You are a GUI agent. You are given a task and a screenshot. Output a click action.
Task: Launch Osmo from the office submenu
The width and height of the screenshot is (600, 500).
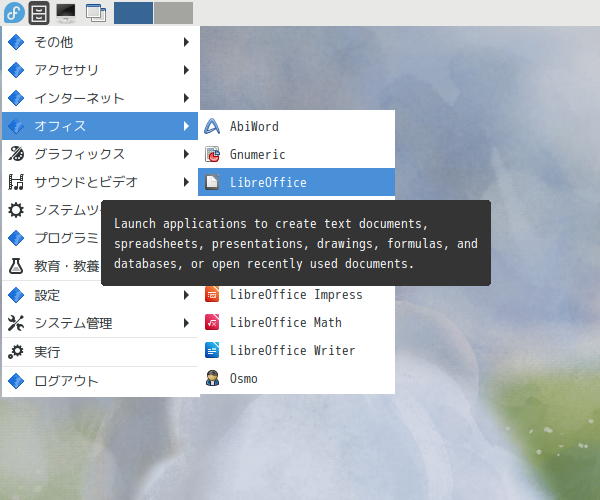(x=297, y=378)
